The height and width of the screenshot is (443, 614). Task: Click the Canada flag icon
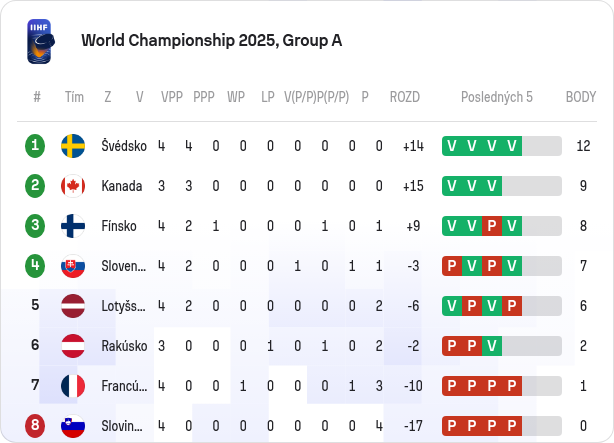[73, 186]
